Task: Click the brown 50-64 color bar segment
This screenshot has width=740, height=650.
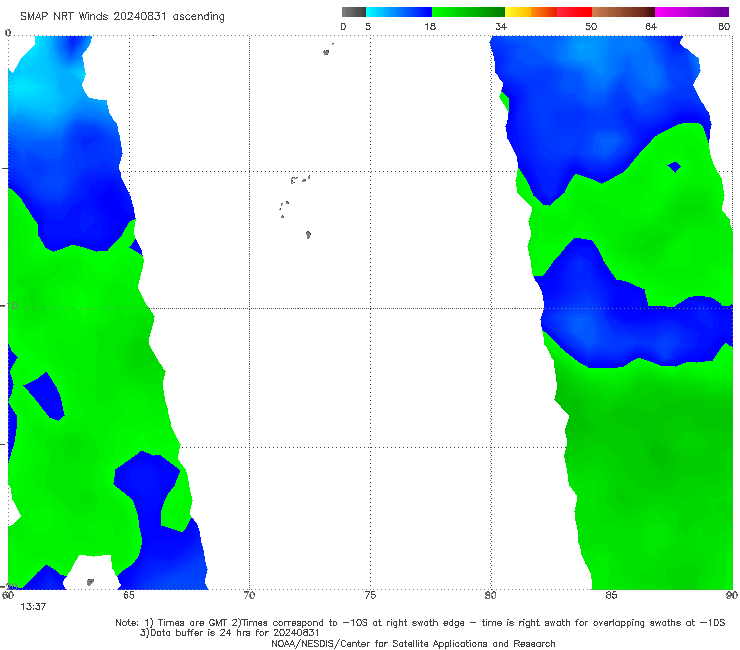Action: click(623, 12)
